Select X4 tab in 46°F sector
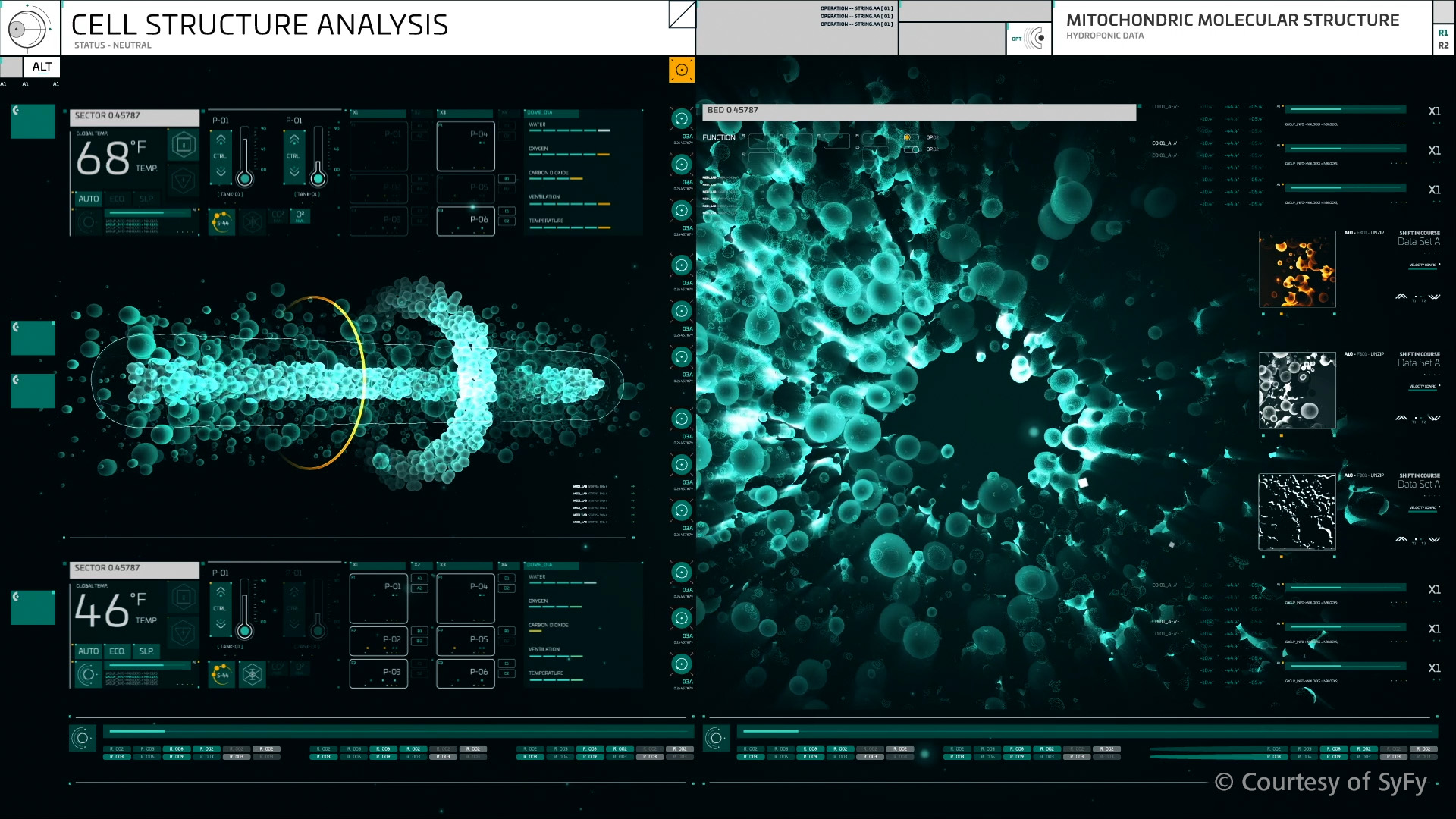Image resolution: width=1456 pixels, height=819 pixels. (508, 565)
